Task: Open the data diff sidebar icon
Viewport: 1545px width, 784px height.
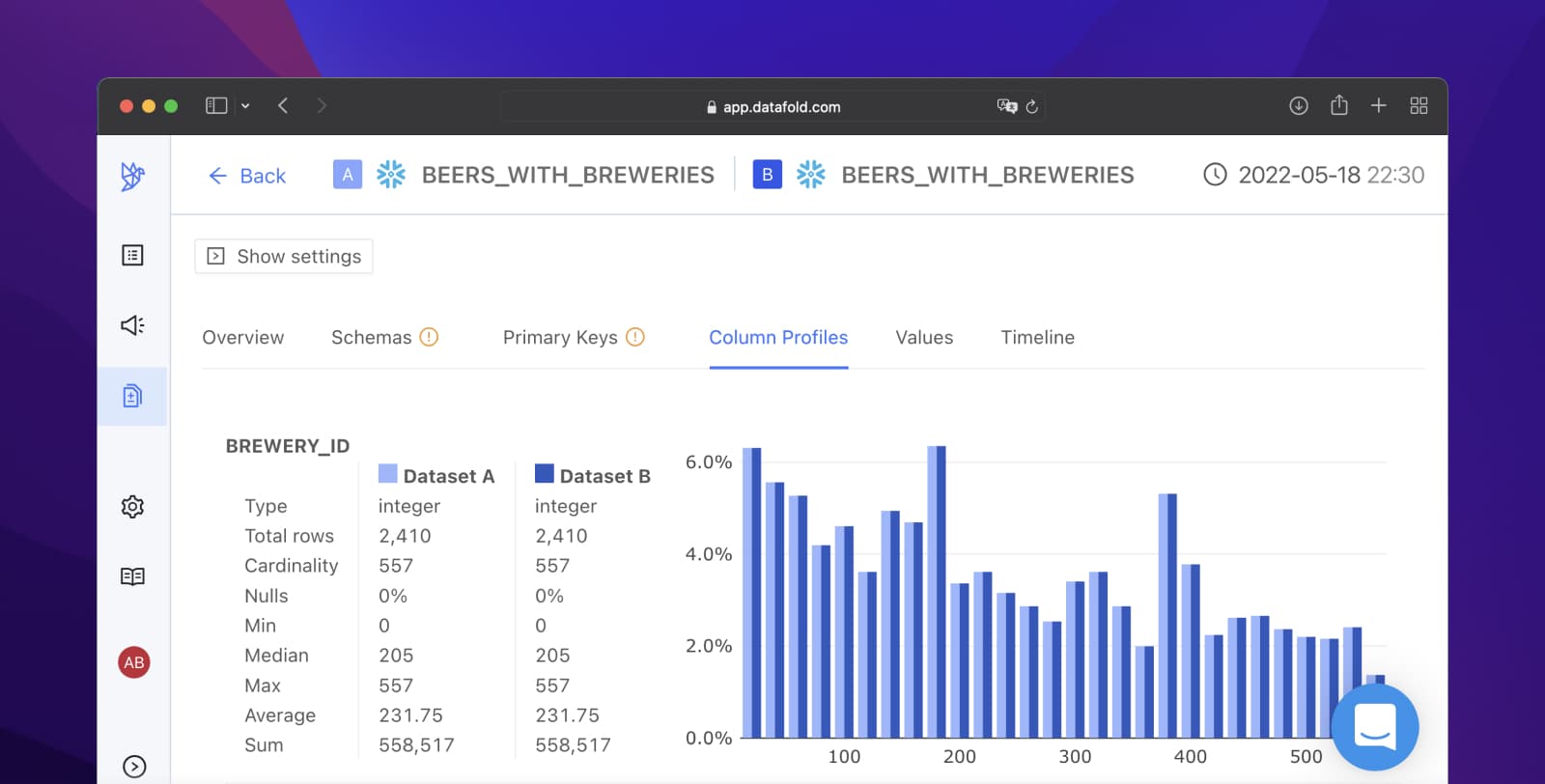Action: pos(132,396)
